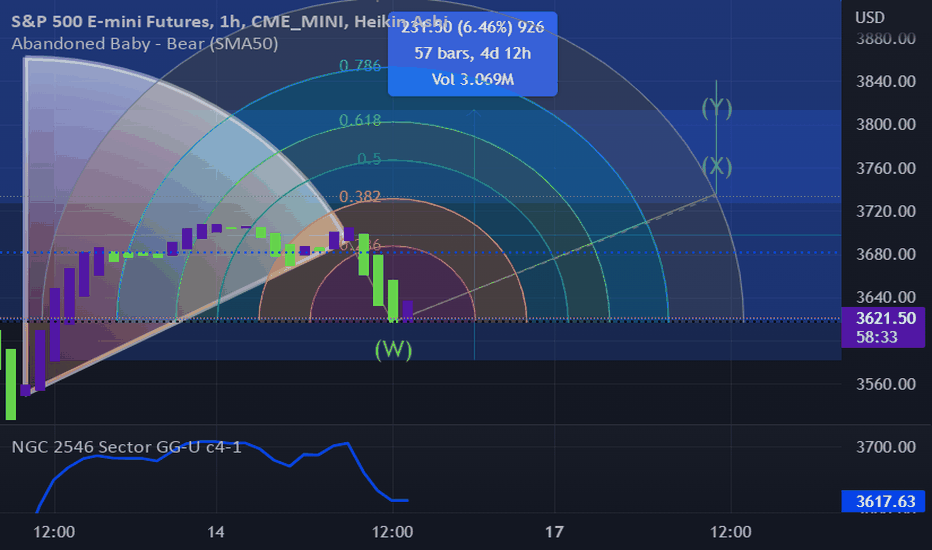Click the 3640.00 price axis label
The height and width of the screenshot is (550, 932).
pyautogui.click(x=886, y=297)
